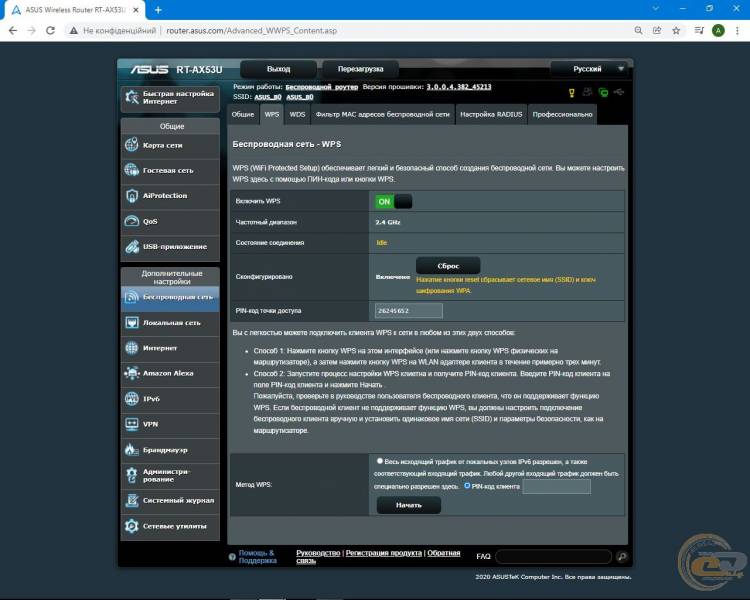
Task: Open browser profile avatar
Action: (x=718, y=31)
